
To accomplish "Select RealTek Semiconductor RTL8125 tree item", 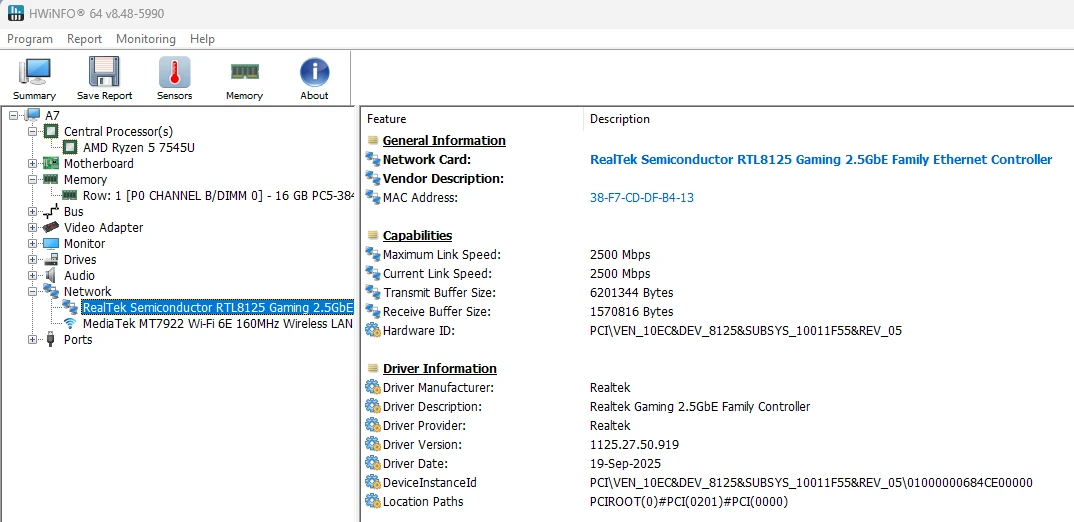I will coord(218,307).
